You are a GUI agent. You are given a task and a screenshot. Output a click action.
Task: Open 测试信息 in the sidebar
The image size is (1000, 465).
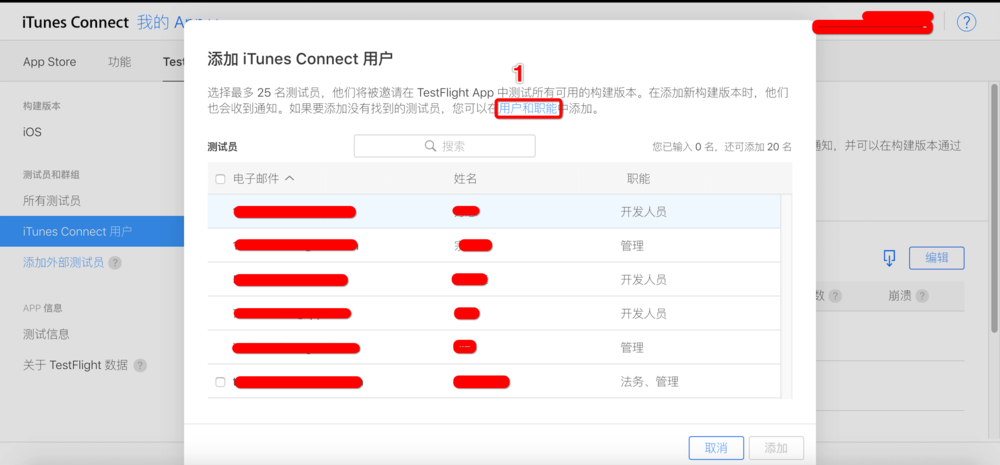pyautogui.click(x=46, y=334)
